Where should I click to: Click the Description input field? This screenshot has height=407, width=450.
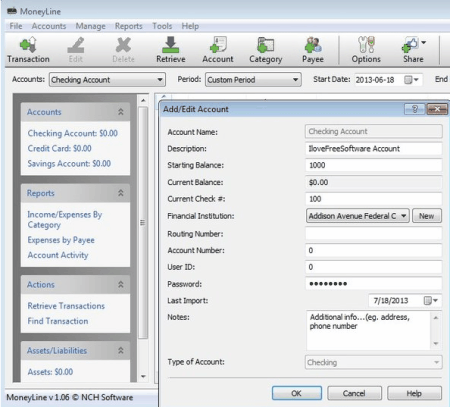click(374, 149)
